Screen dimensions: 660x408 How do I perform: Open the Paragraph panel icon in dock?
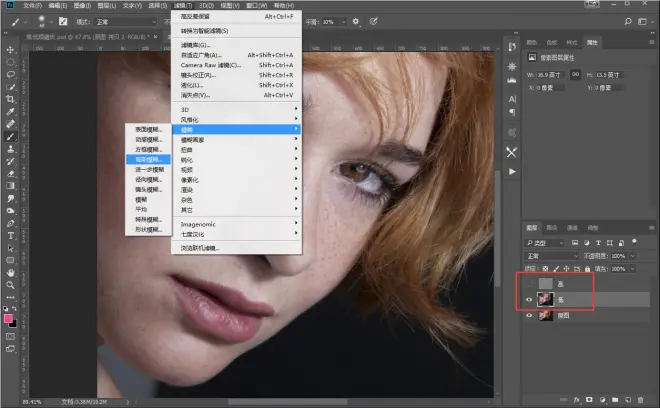point(512,112)
